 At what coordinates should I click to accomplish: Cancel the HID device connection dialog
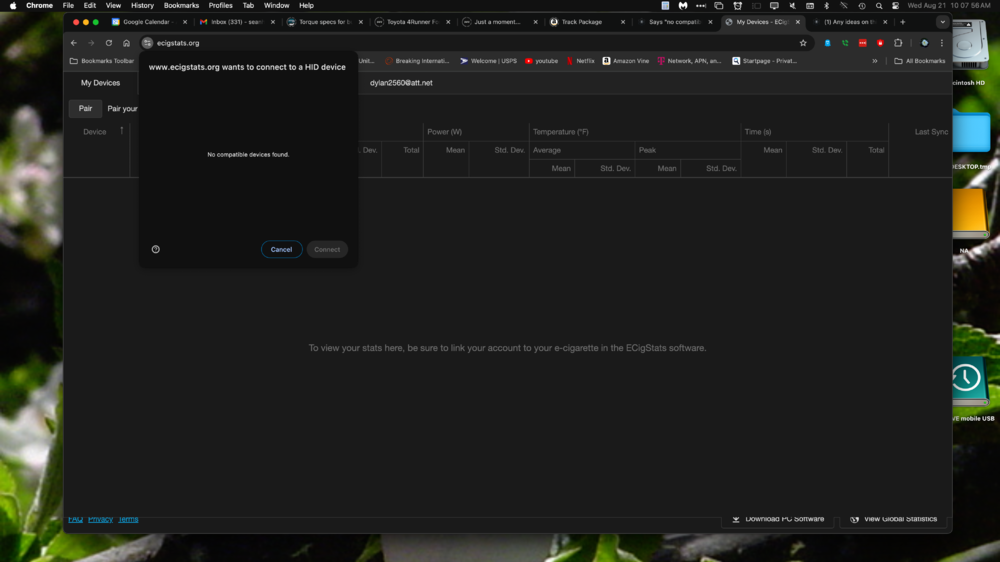point(281,249)
